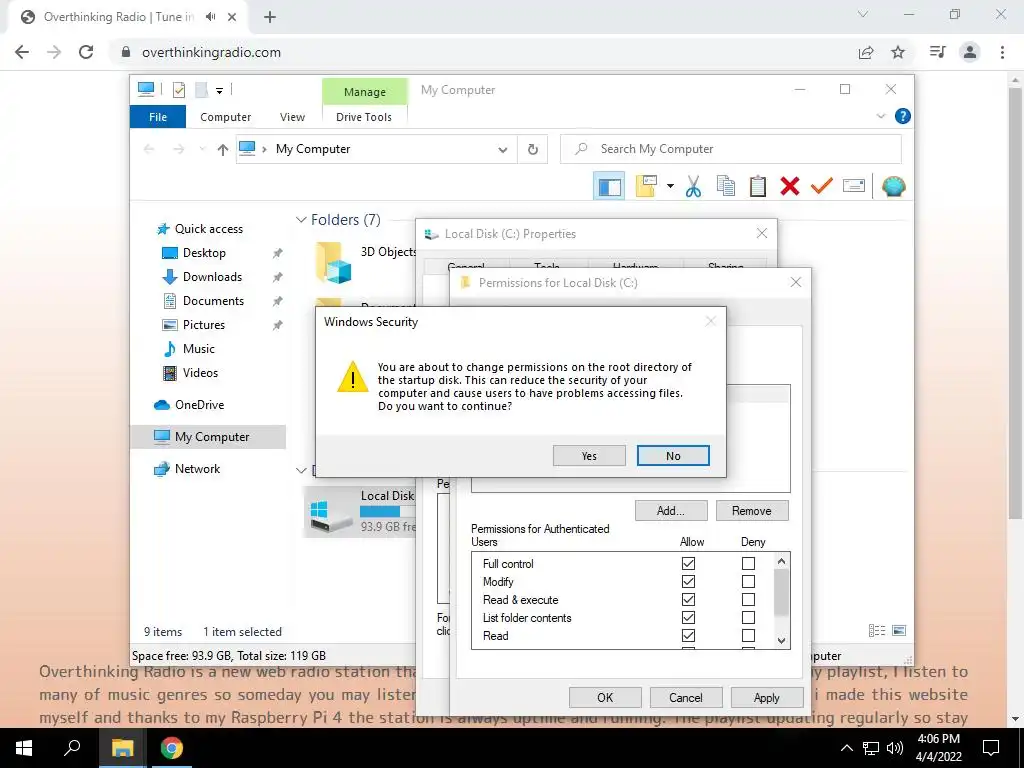Viewport: 1024px width, 768px height.
Task: Click the 3D Objects folder icon
Action: click(x=333, y=263)
